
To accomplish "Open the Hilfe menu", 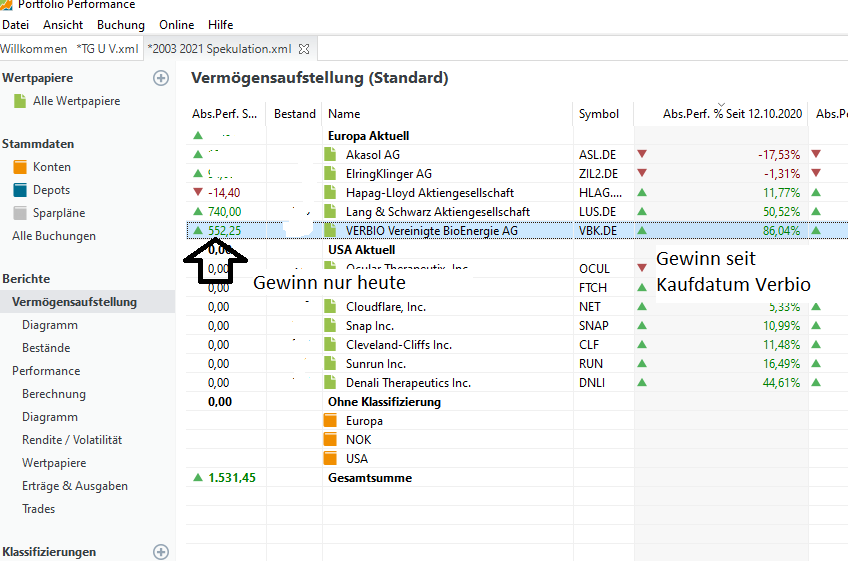I will click(221, 25).
